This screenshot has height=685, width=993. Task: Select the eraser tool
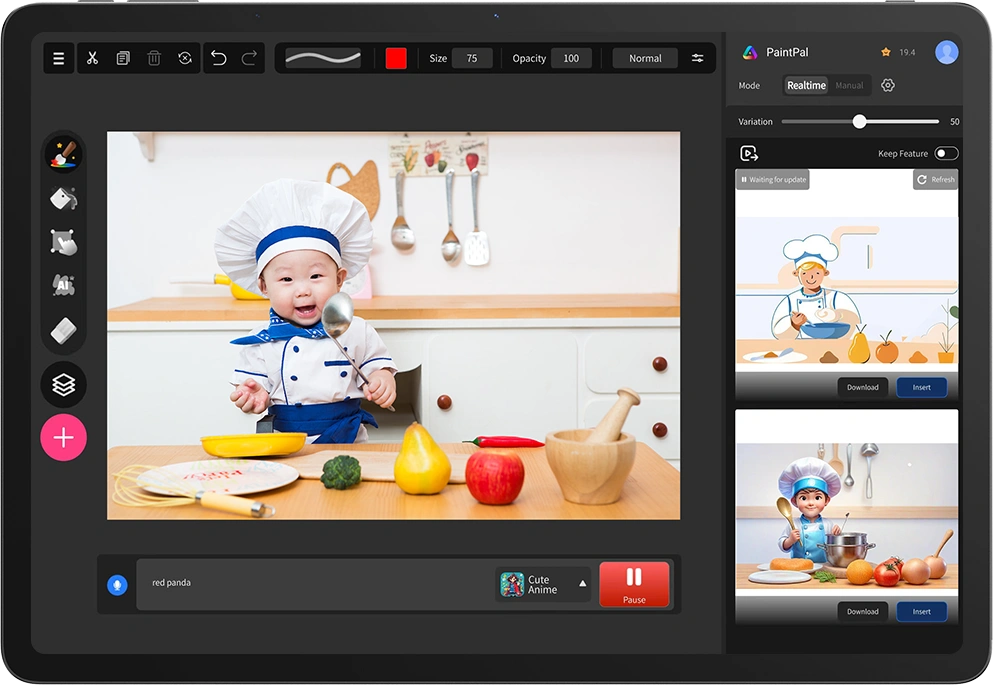click(x=63, y=330)
